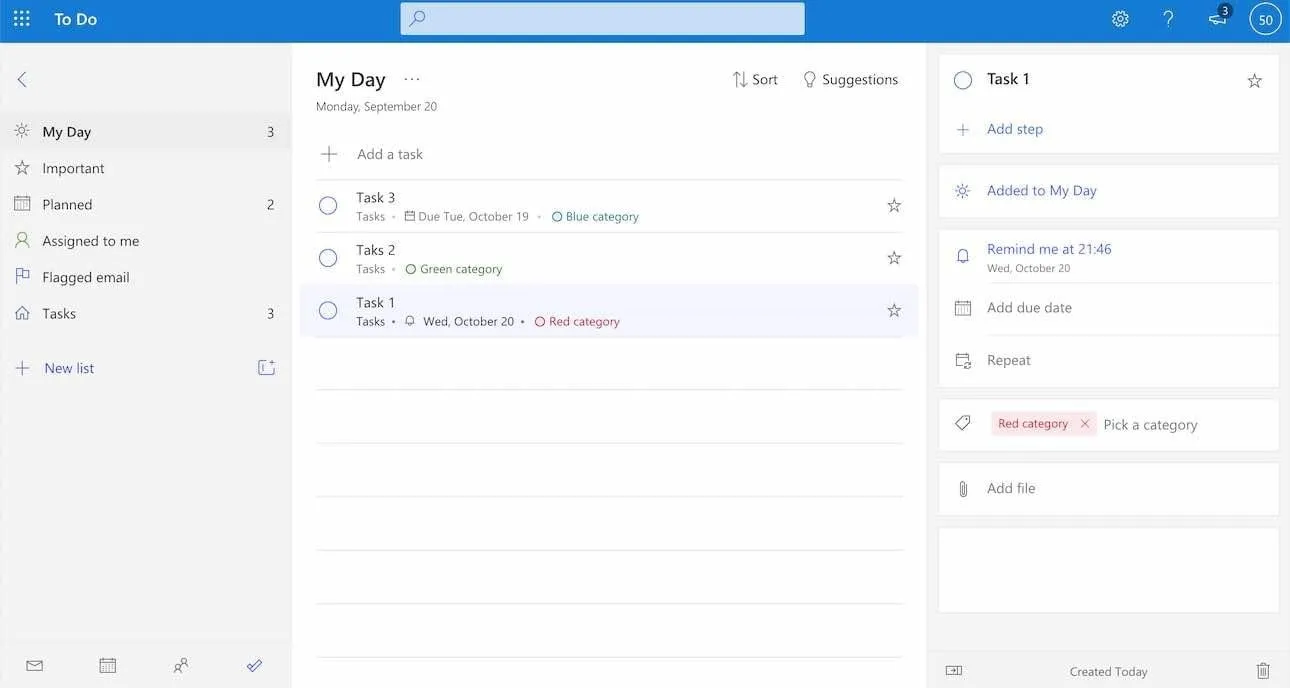Screen dimensions: 1290x688
Task: Click the Due Tue, October 19 label
Action: (466, 216)
